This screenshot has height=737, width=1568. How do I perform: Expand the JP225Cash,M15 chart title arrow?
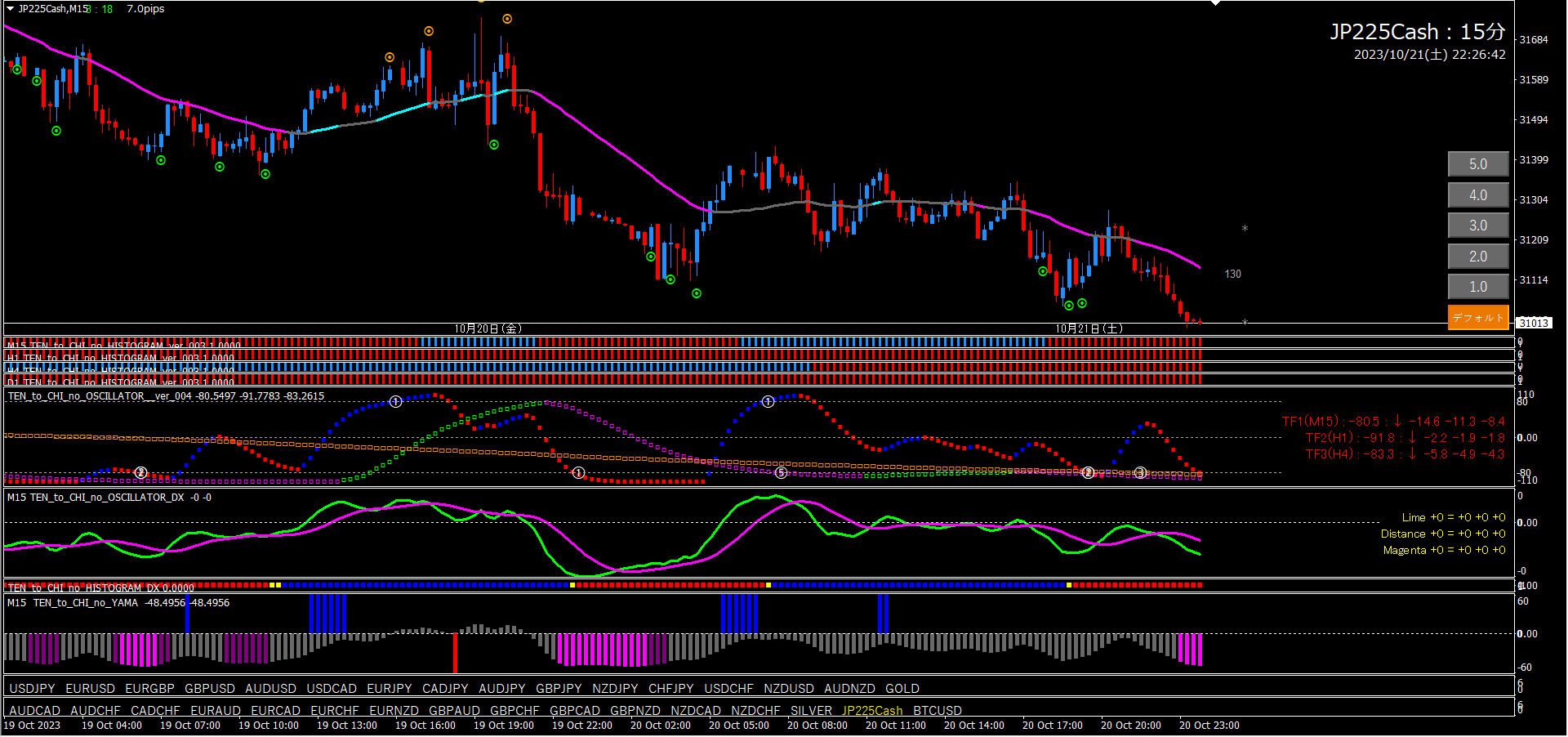point(10,8)
